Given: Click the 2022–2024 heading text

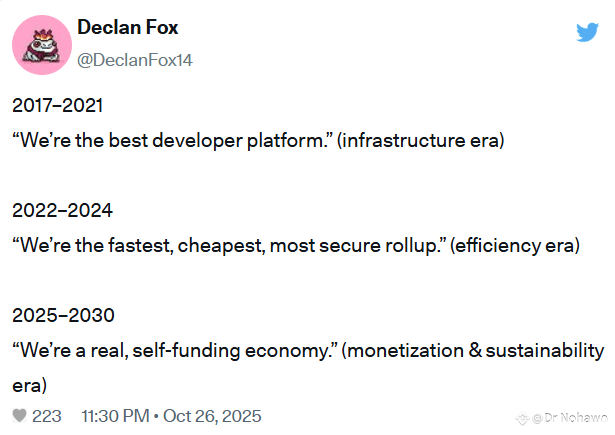Looking at the screenshot, I should (x=62, y=210).
